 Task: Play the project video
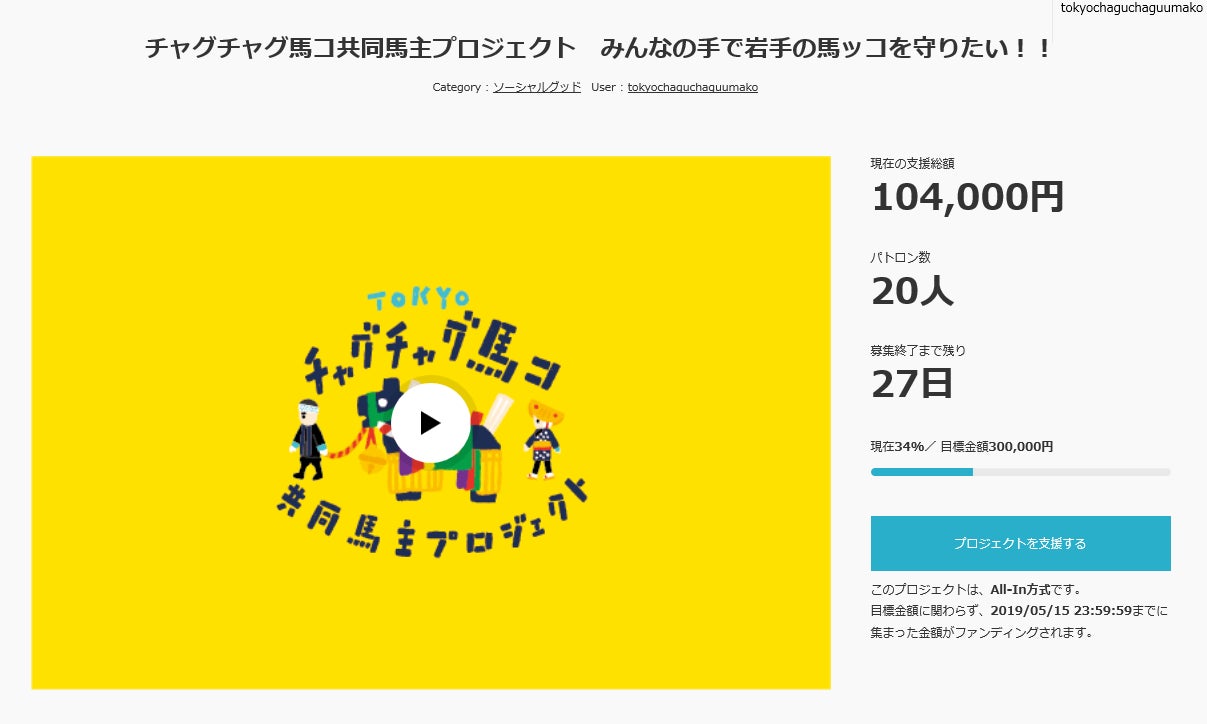[x=430, y=423]
